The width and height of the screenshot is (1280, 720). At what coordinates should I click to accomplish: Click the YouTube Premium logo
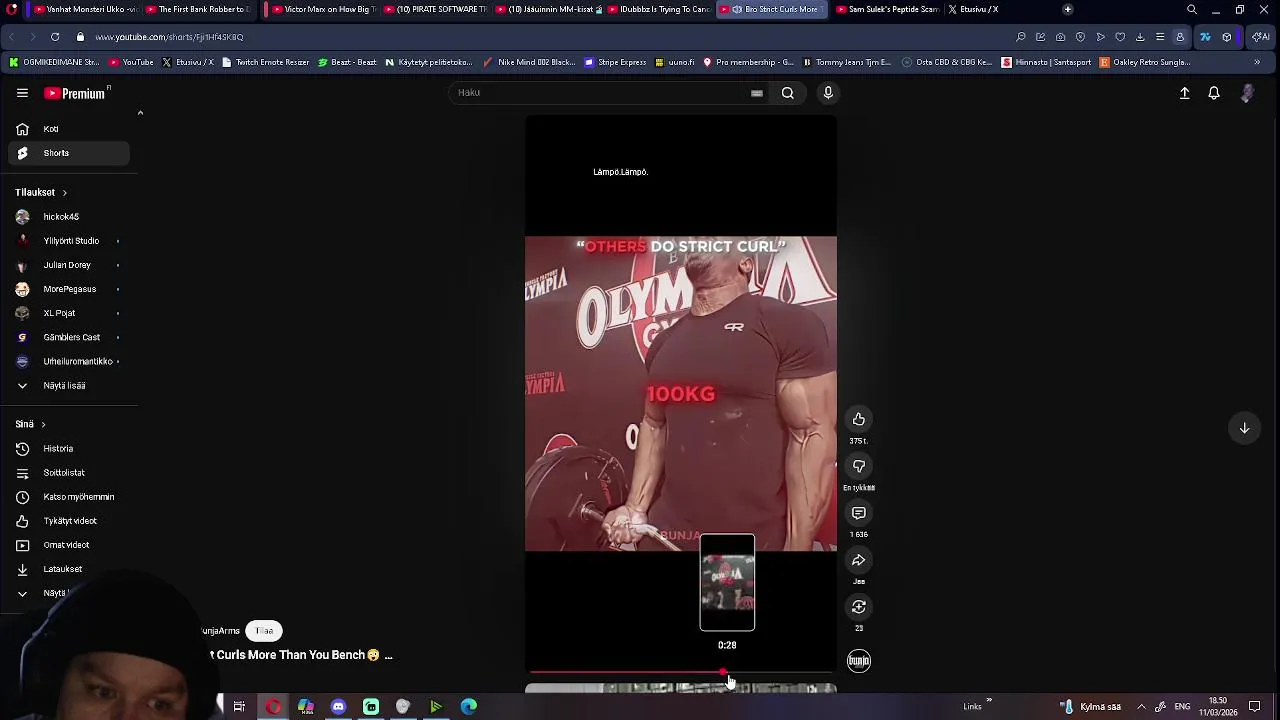tap(75, 93)
